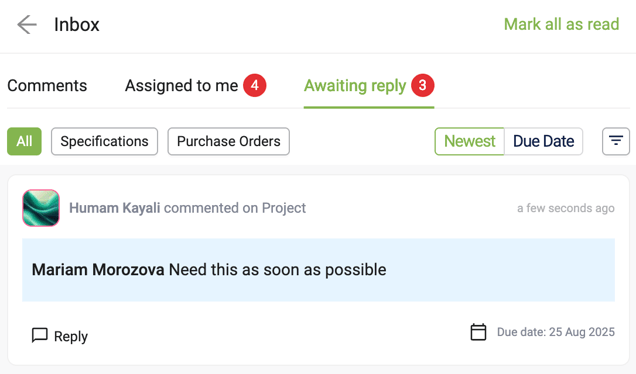Select the Awaiting reply tab
This screenshot has height=374, width=636.
355,86
